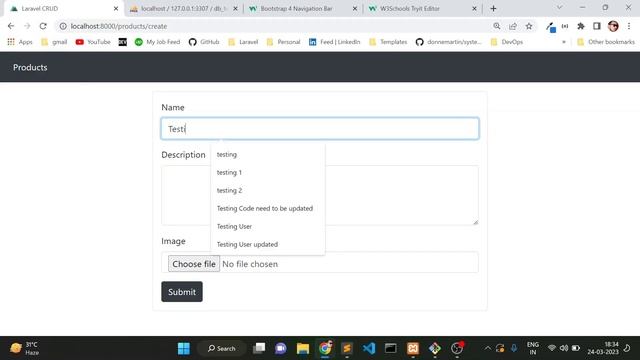Close the W3Schools Tryit Editor tab
Screen dimensions: 640x360
click(474, 9)
